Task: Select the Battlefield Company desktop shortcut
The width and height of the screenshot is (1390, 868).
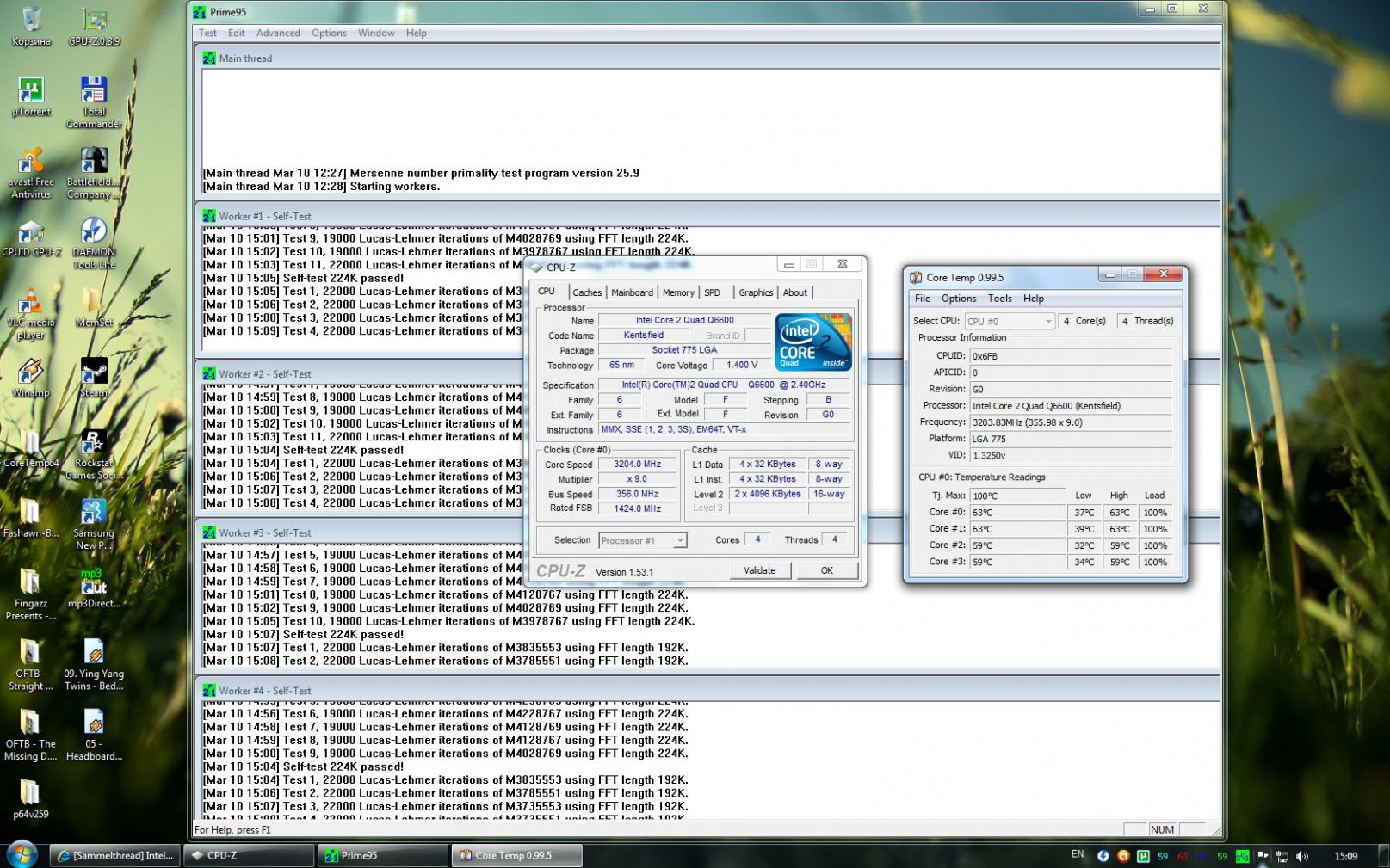Action: point(94,173)
